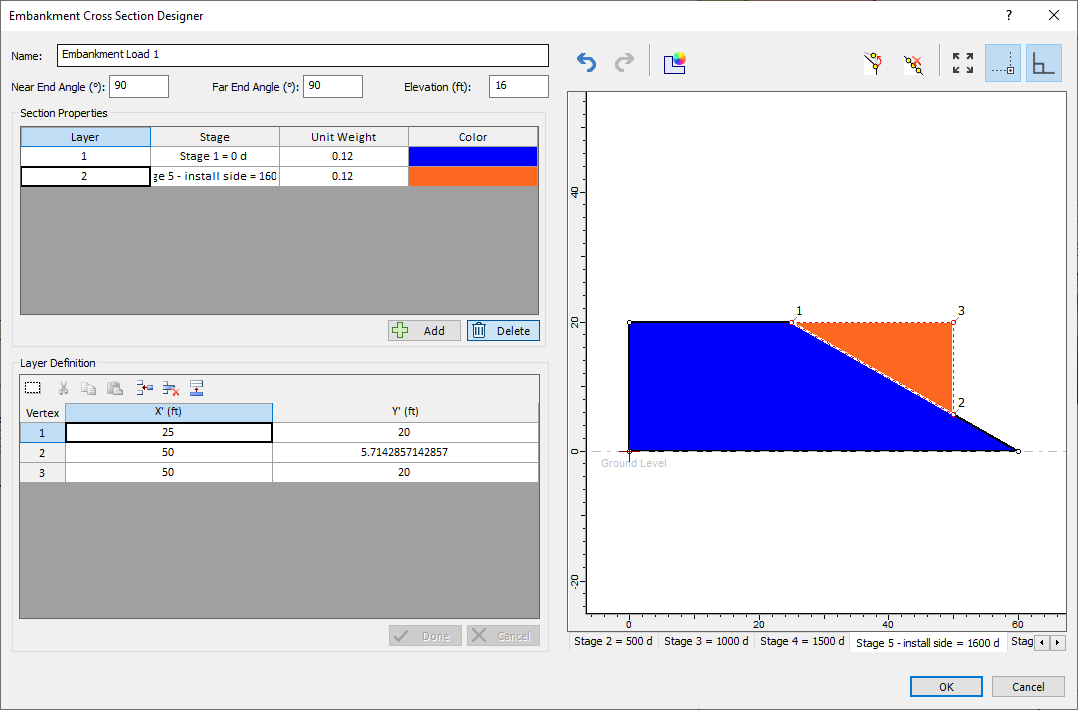Open the Stage dropdown for Layer 1
Image resolution: width=1078 pixels, height=710 pixels.
tap(214, 156)
